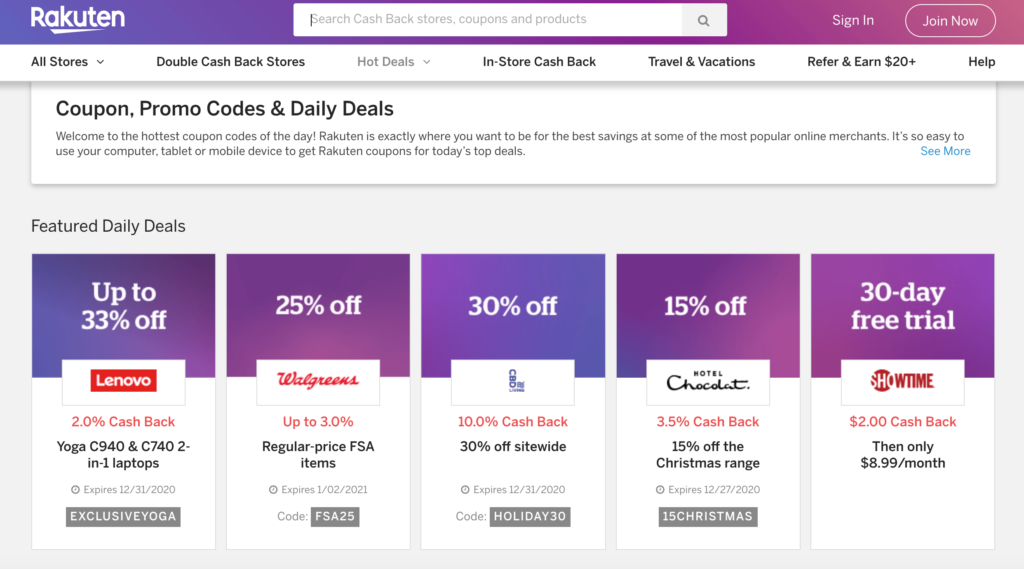Open the Hot Deals dropdown menu

tap(393, 61)
